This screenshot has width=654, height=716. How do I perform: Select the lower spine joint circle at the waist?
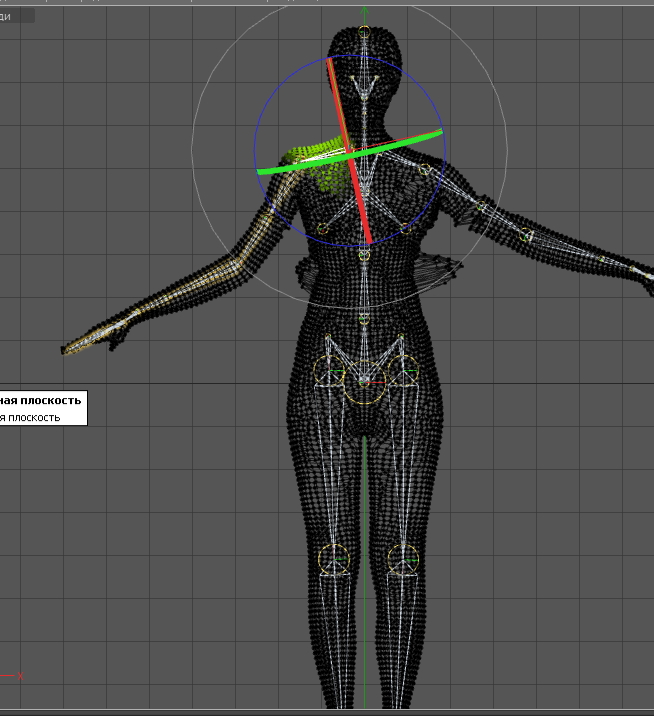pos(364,319)
